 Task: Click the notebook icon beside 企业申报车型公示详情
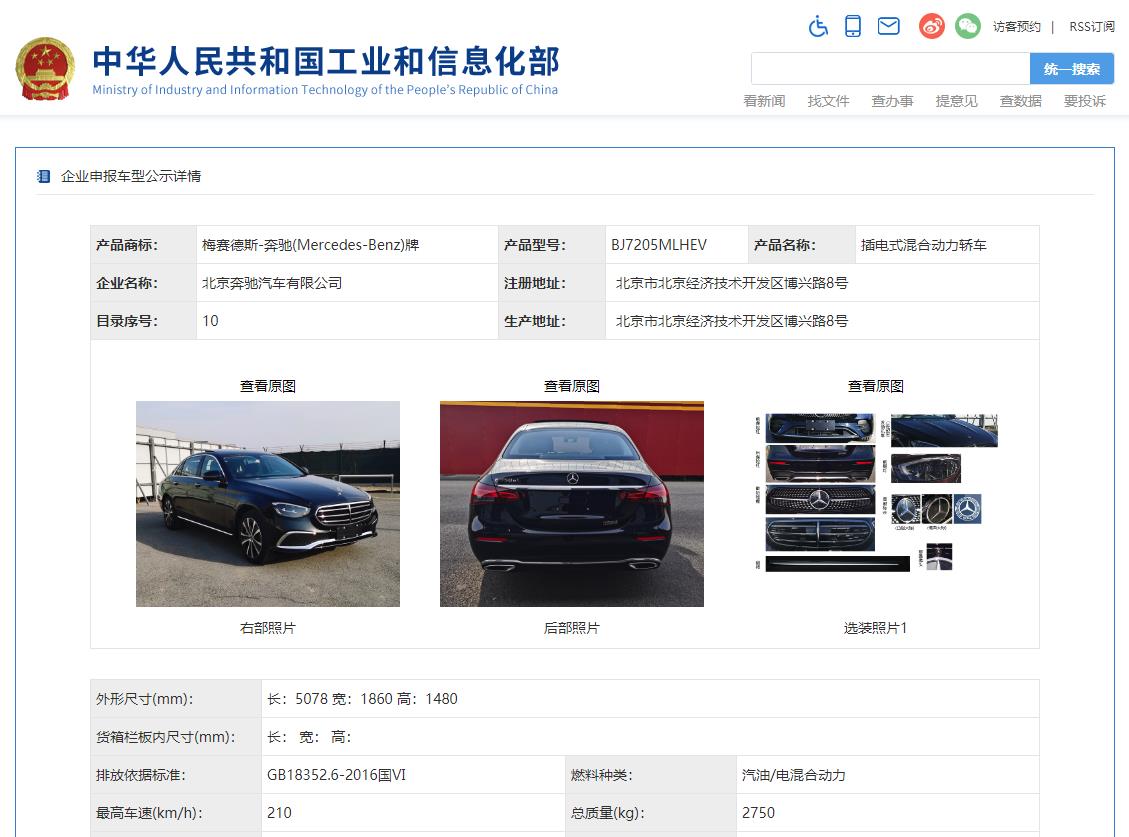click(x=43, y=176)
